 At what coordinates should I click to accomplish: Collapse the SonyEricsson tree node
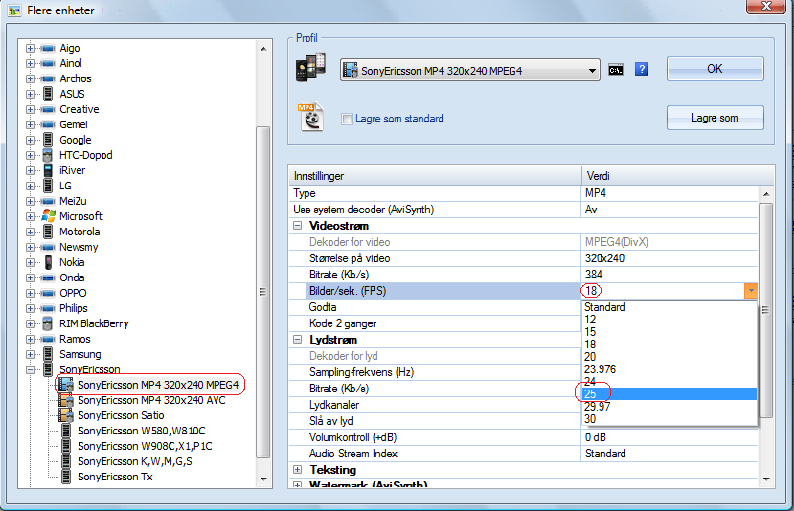[x=31, y=370]
